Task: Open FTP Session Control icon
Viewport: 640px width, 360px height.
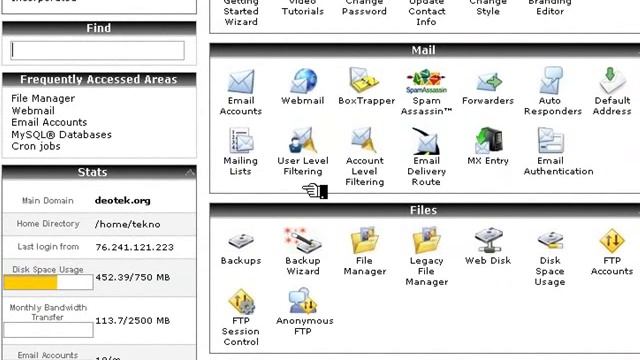Action: (242, 302)
